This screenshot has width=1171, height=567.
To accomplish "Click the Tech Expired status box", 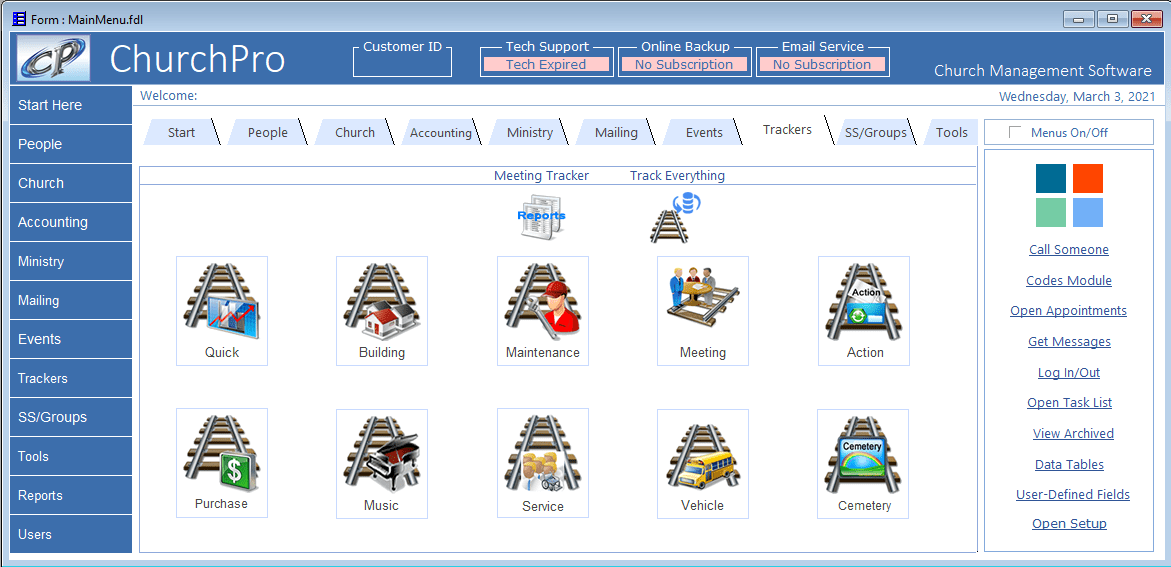I will [x=546, y=64].
